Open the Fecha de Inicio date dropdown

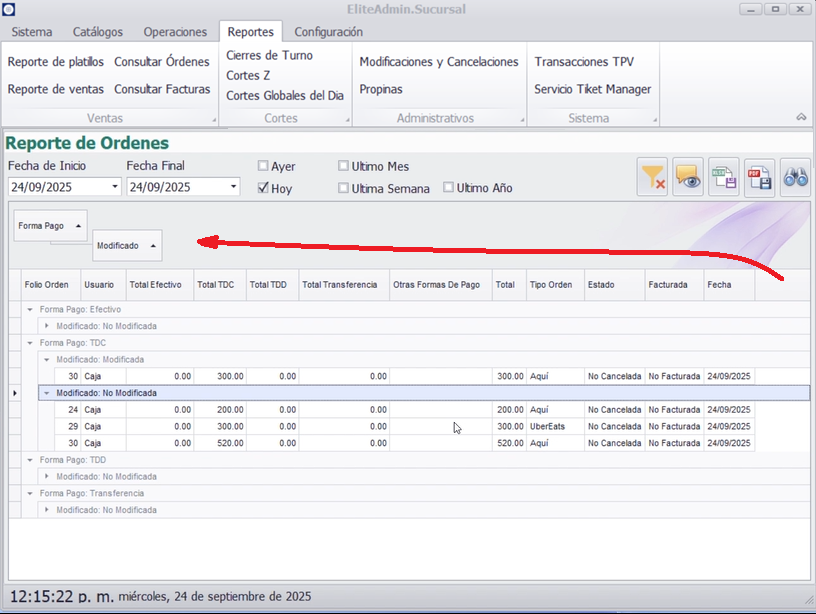pyautogui.click(x=115, y=187)
